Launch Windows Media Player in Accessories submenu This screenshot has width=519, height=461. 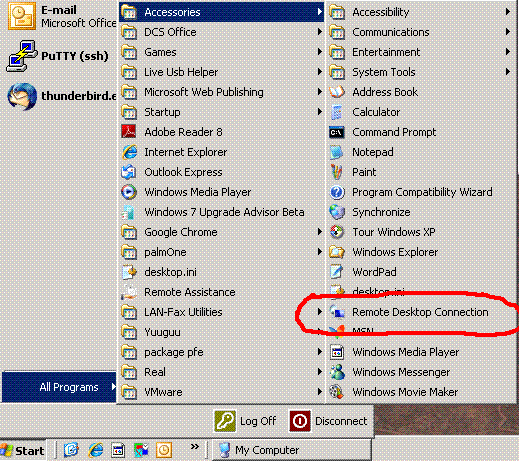421,352
